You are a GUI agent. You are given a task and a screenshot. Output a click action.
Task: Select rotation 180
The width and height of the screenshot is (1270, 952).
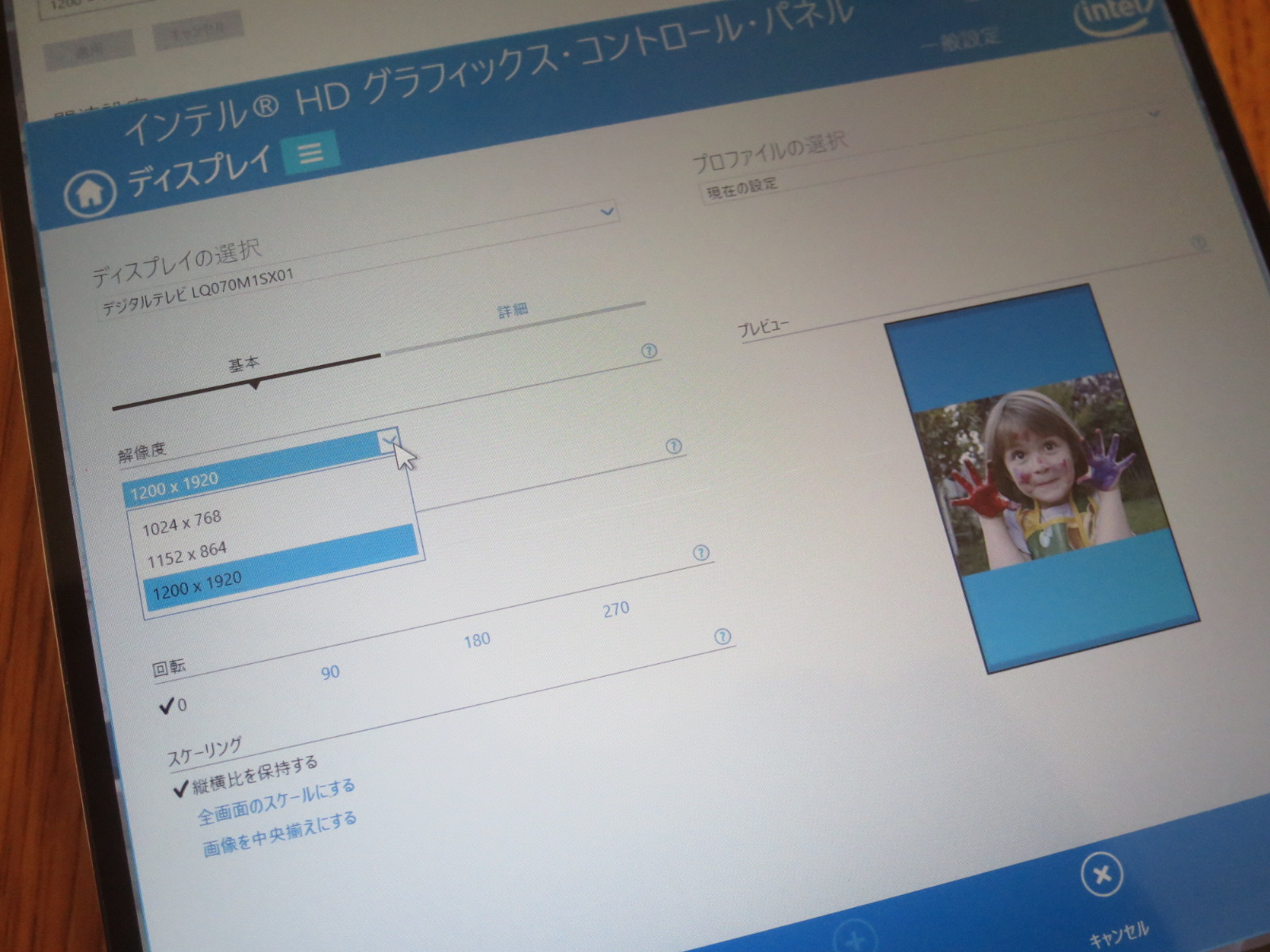tap(477, 639)
